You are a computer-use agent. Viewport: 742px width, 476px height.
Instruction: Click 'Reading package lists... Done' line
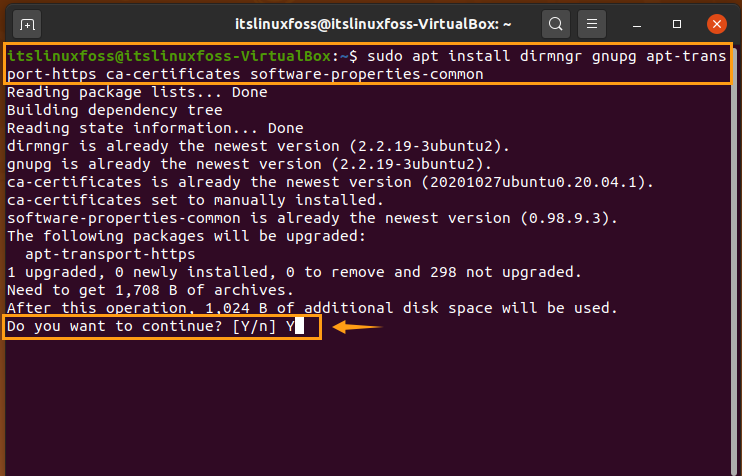(137, 92)
